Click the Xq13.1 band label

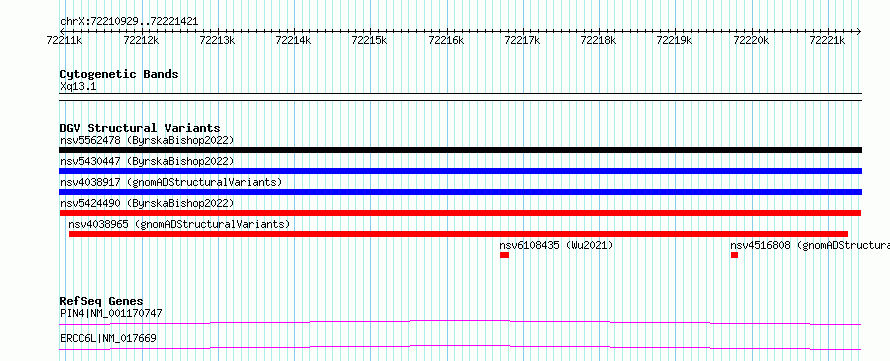(x=78, y=87)
